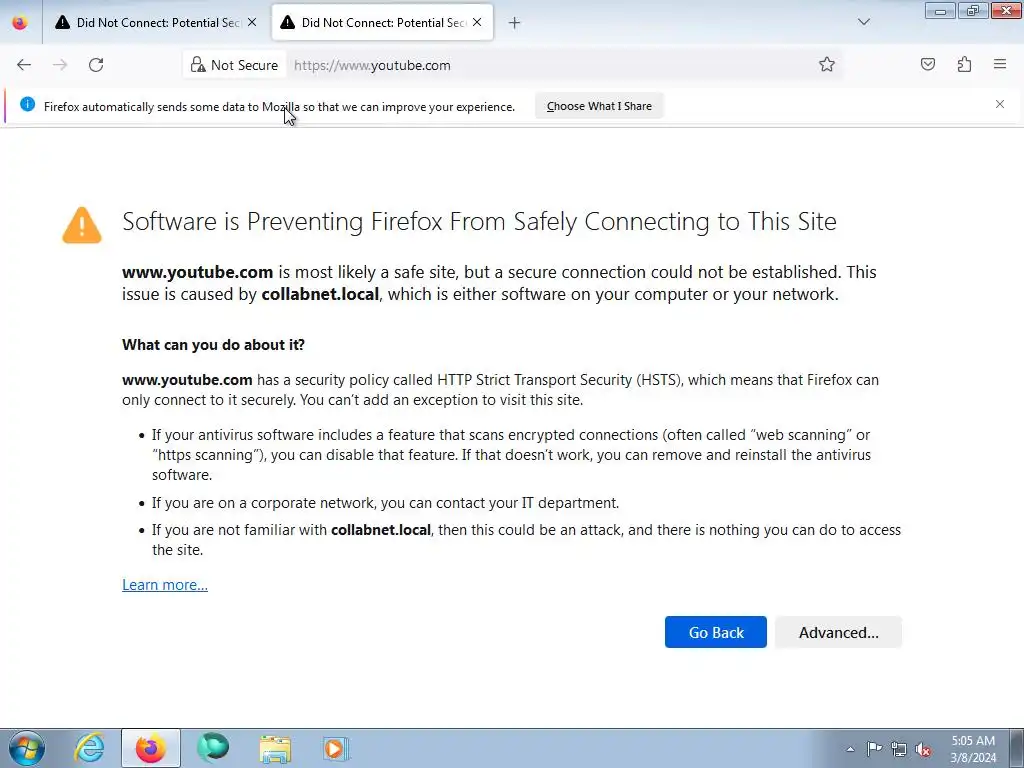Close the active Did Not Connect tab

point(477,23)
